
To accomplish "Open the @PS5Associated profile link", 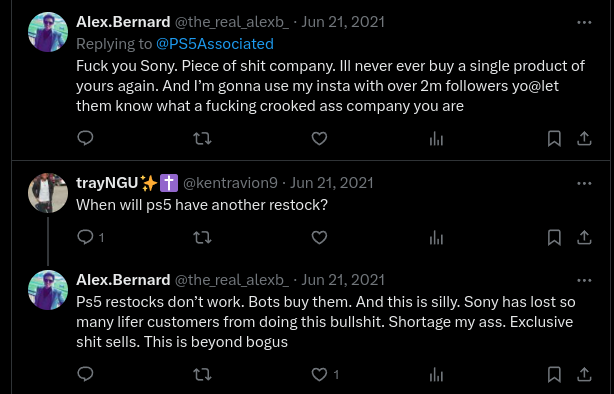I will [215, 44].
